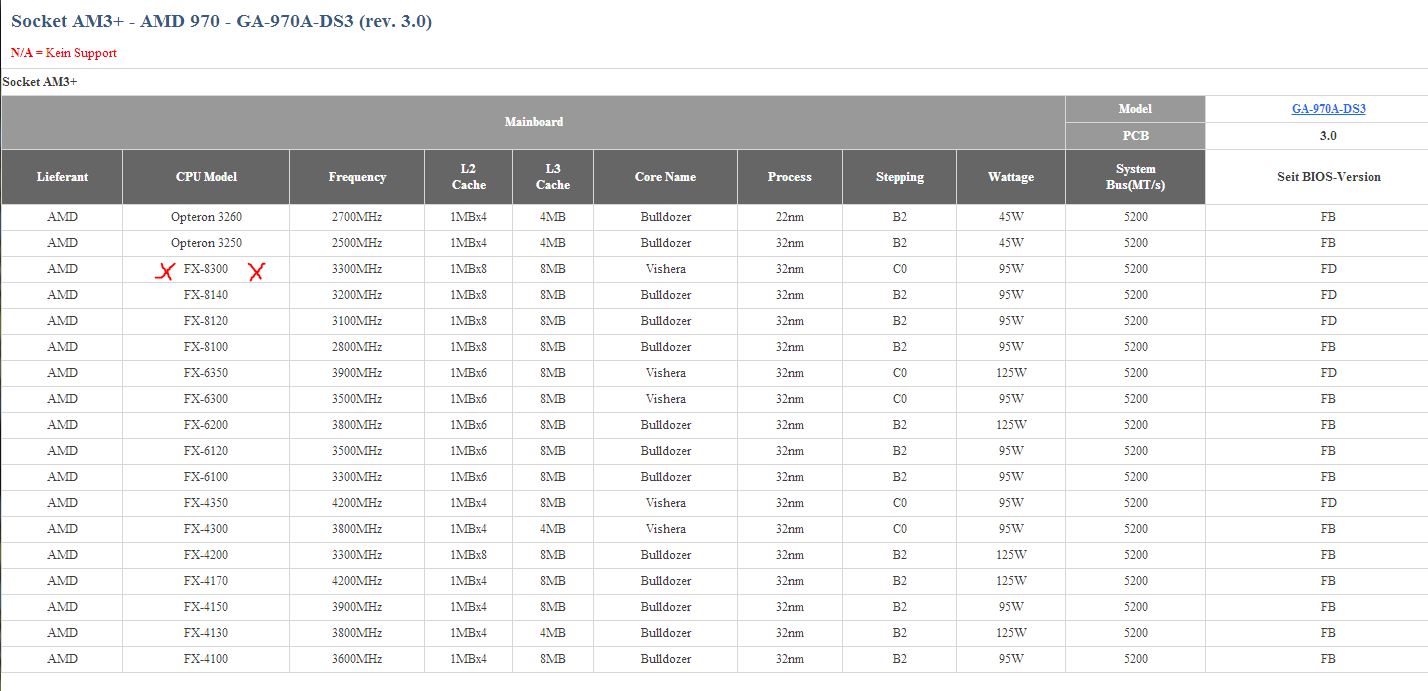Click the "L2 Cache" column header
Image resolution: width=1428 pixels, height=691 pixels.
pos(468,177)
